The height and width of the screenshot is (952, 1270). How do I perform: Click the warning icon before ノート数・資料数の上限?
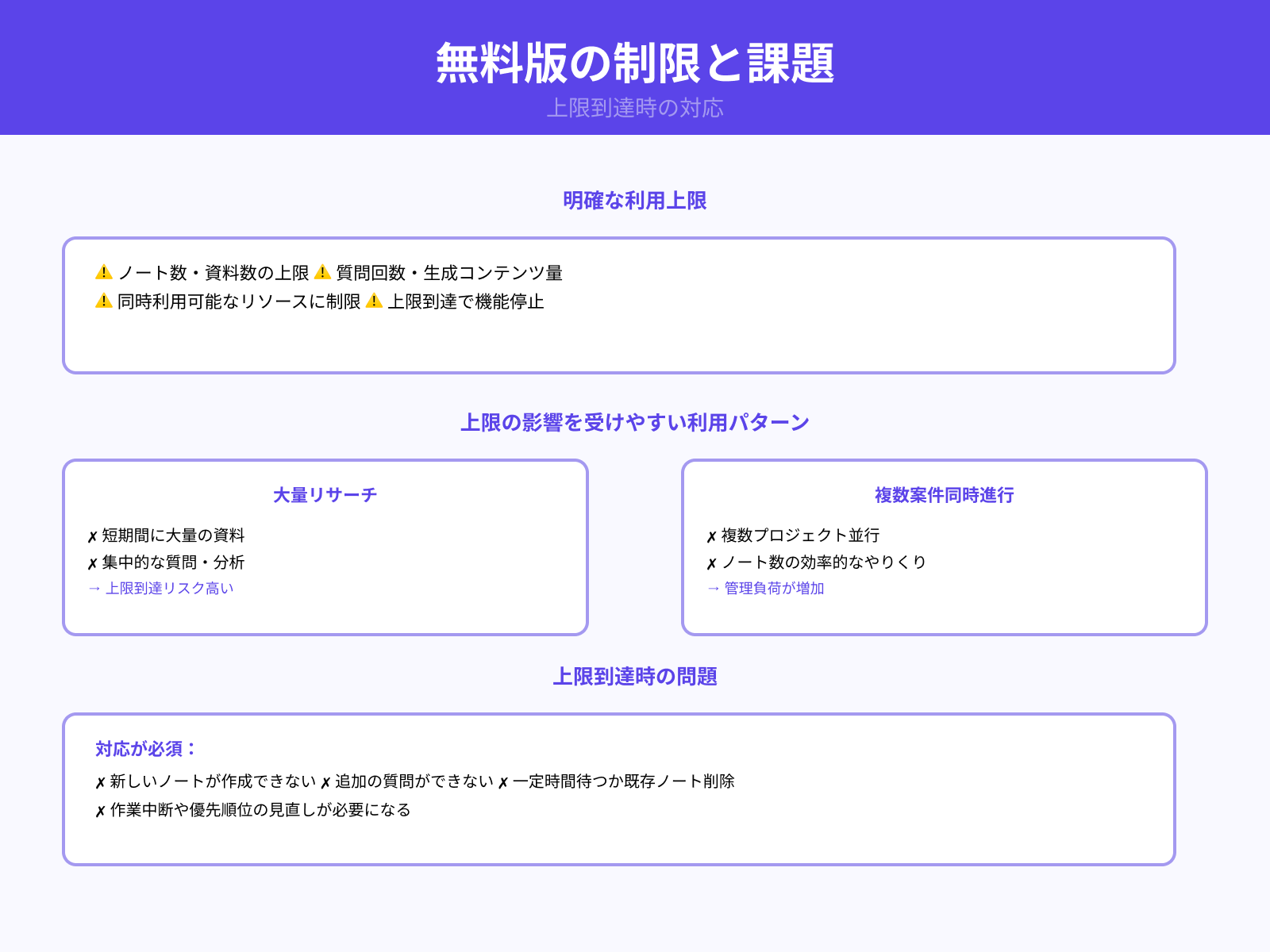tap(102, 273)
